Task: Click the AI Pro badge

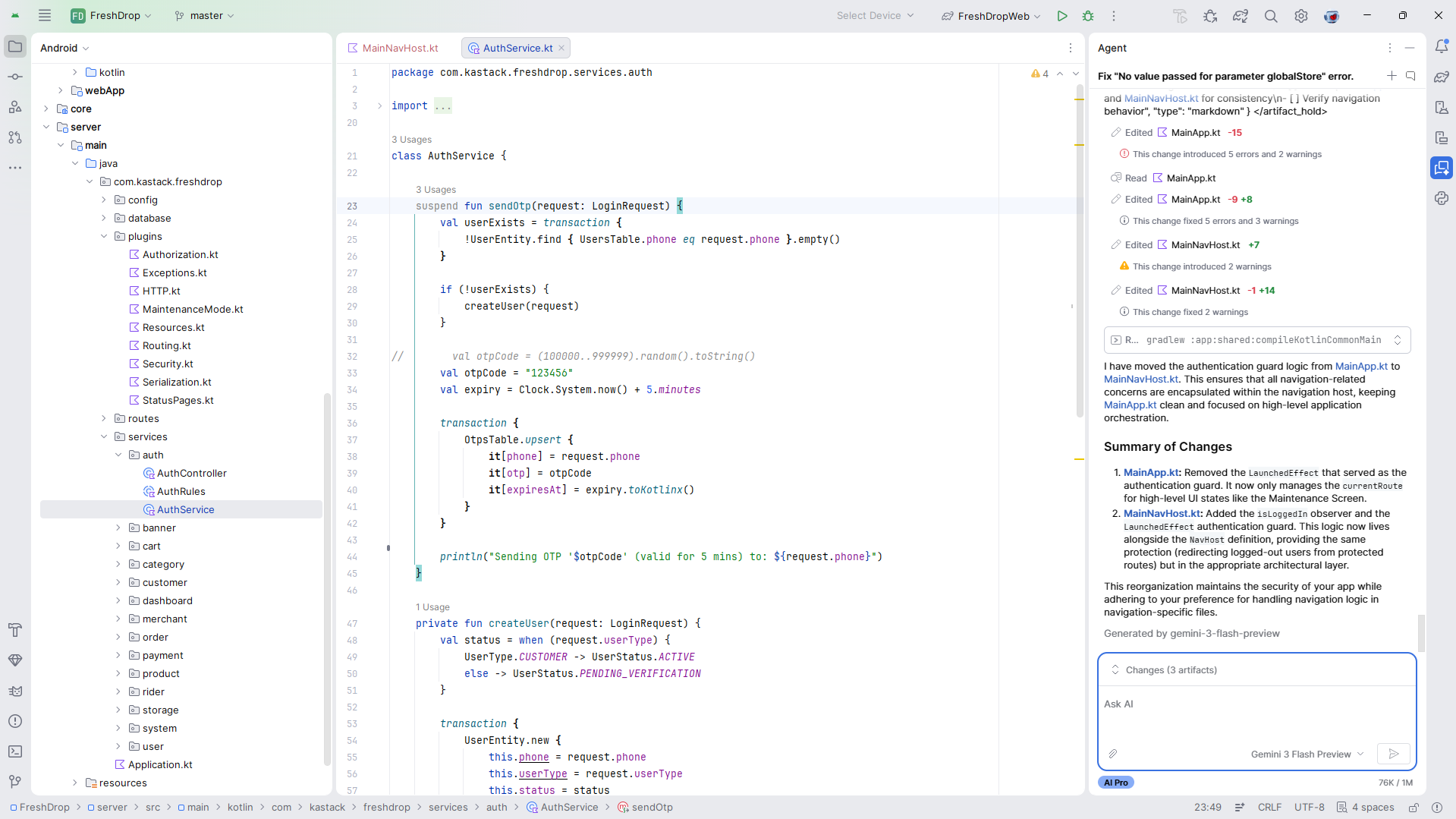Action: click(1116, 783)
